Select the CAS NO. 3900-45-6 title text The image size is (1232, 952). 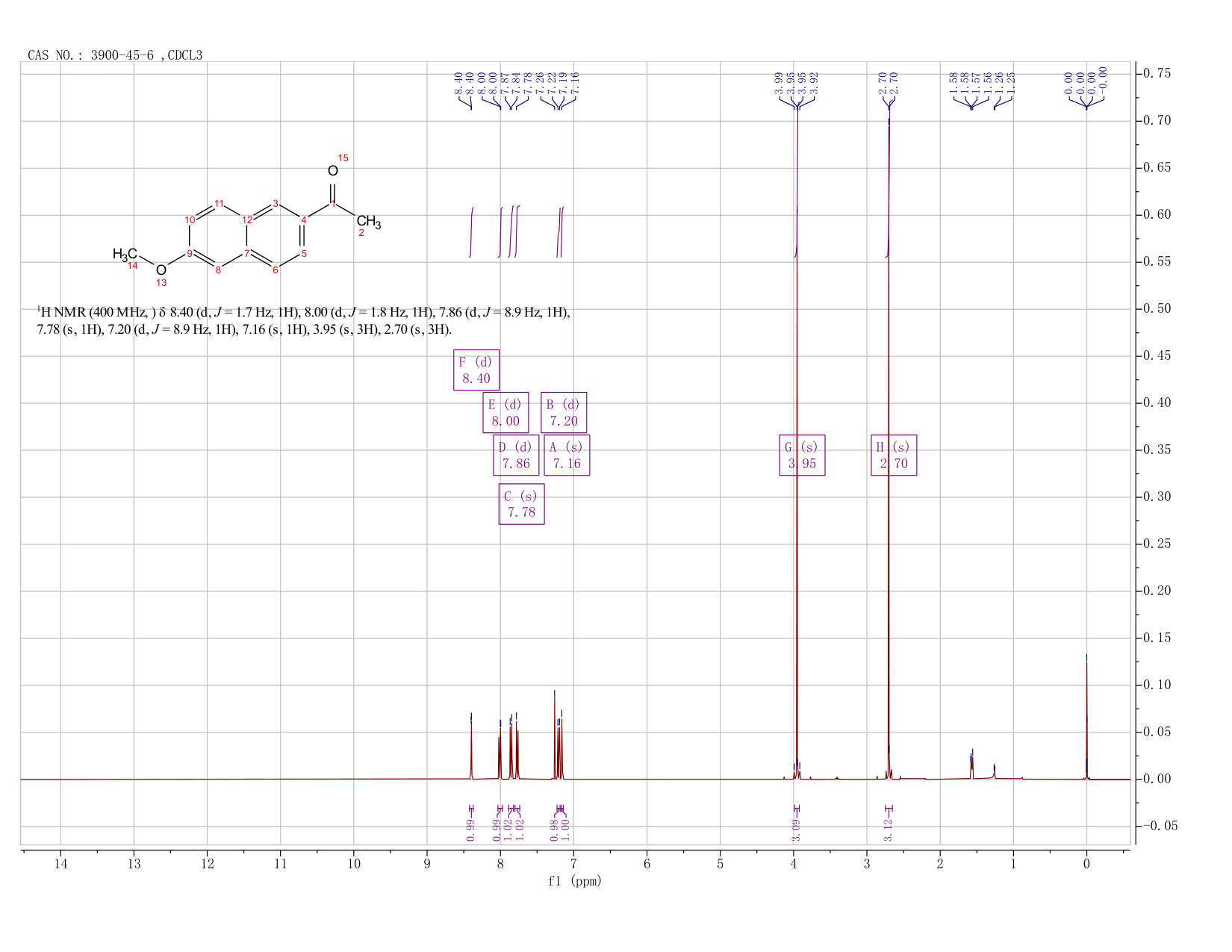(115, 55)
